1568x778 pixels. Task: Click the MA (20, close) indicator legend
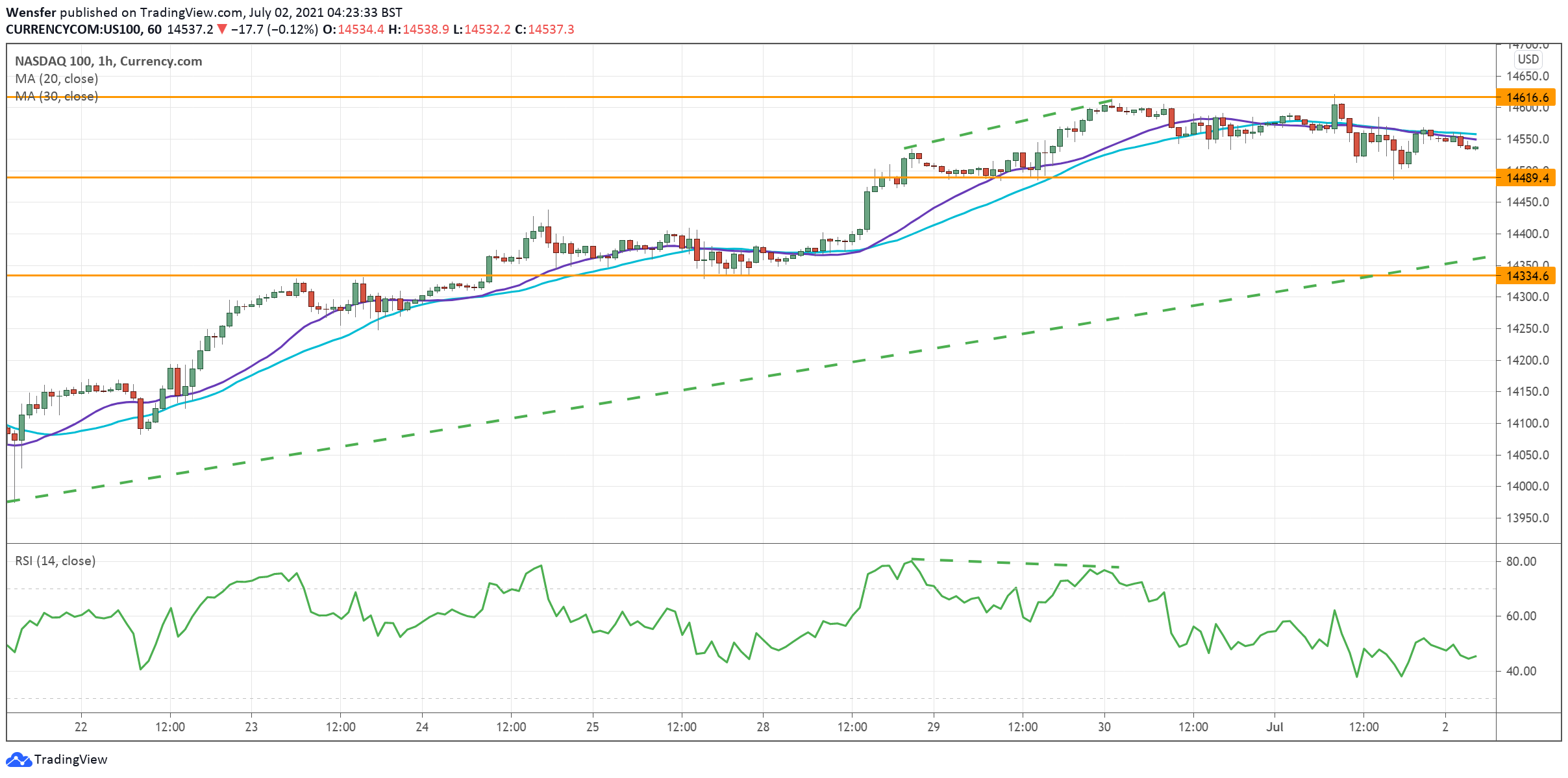click(x=56, y=79)
